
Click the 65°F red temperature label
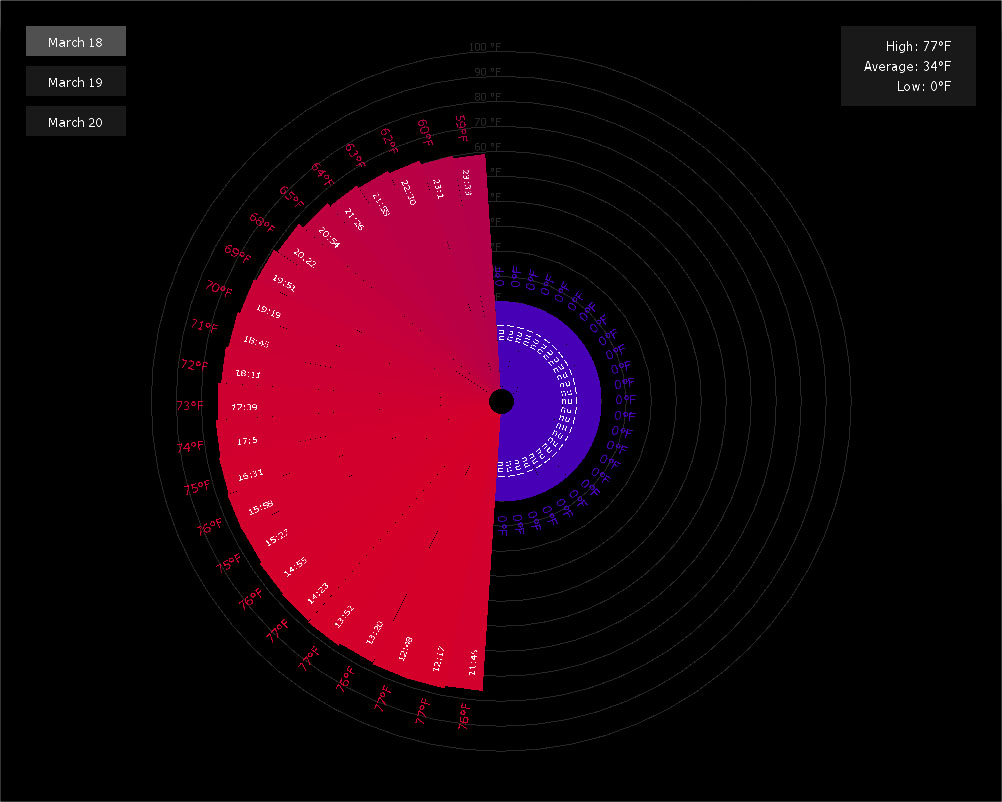pos(291,194)
